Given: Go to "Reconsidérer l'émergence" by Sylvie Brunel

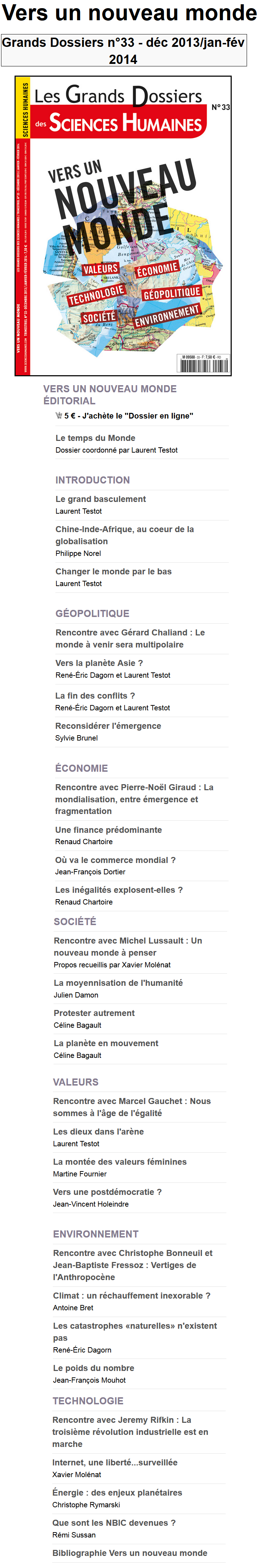Looking at the screenshot, I should 108,726.
